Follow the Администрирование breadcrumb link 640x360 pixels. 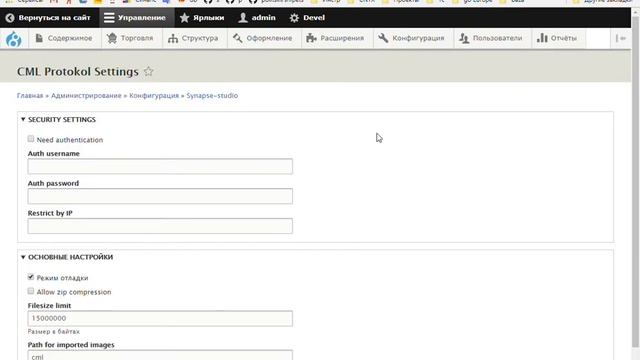[86, 96]
